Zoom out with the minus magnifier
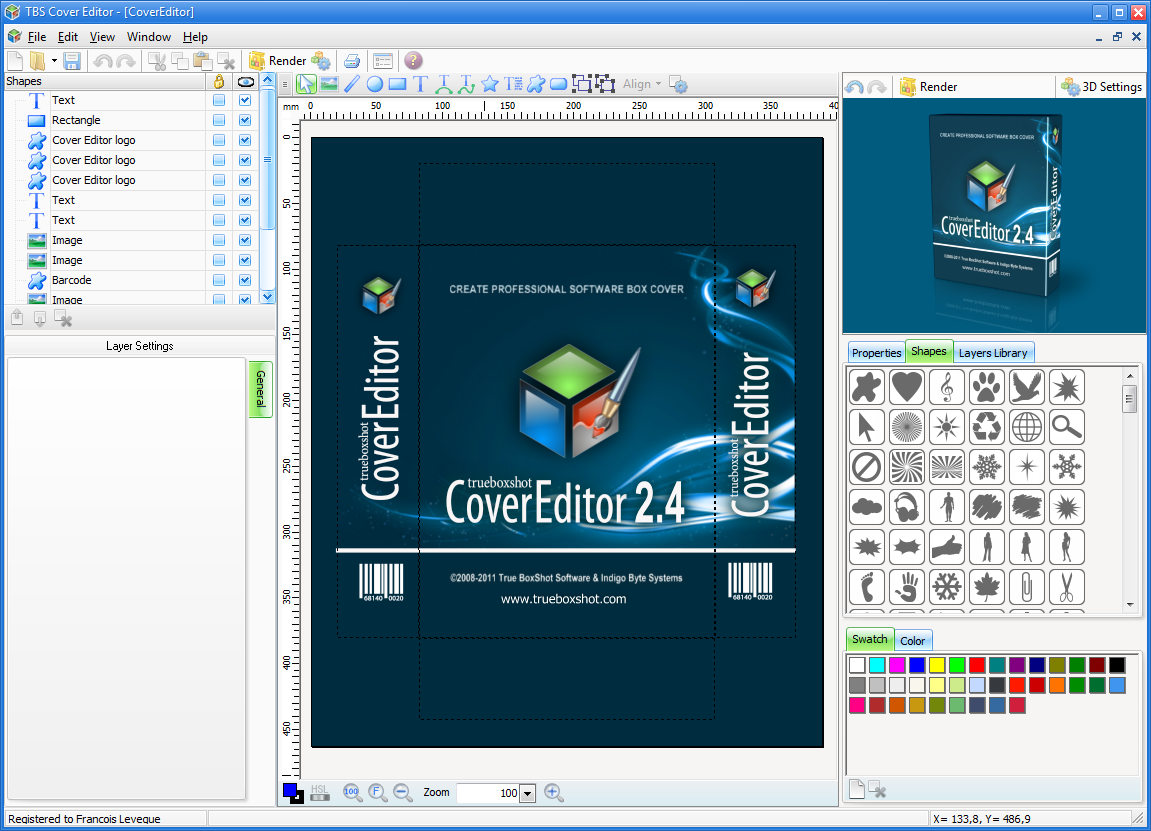The width and height of the screenshot is (1151, 831). 402,793
